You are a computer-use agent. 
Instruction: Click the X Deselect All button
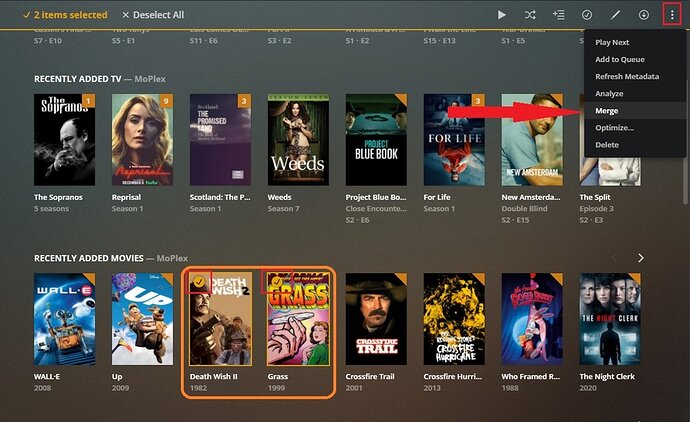(153, 15)
